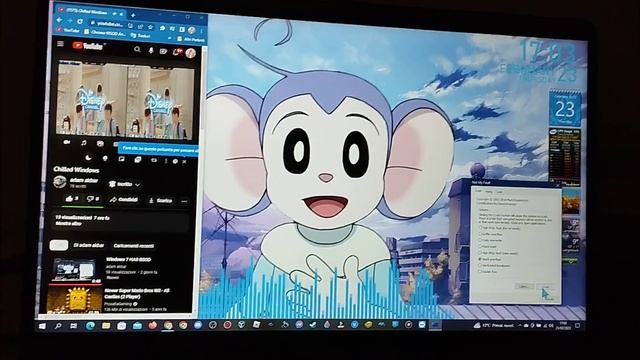The width and height of the screenshot is (640, 360).
Task: Select the Code overwrite crash option
Action: click(491, 240)
